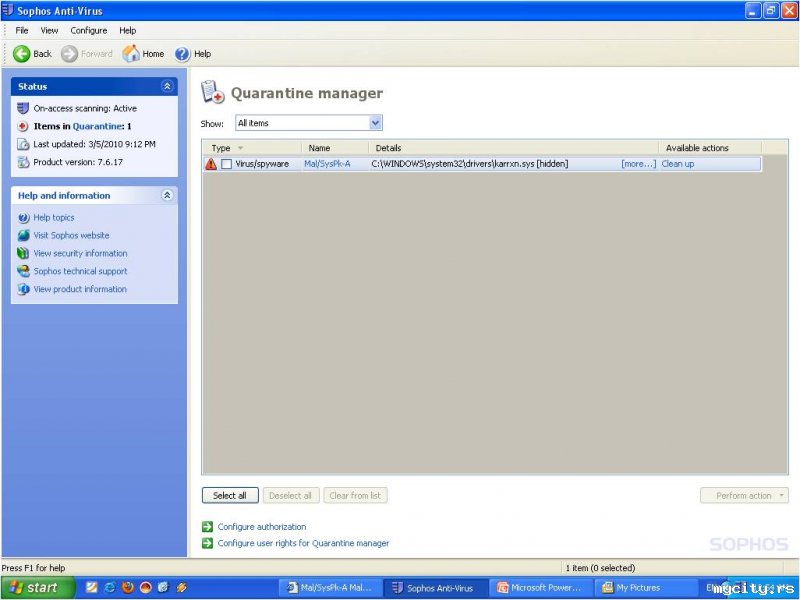Click the first quick launch icon near Start

point(91,587)
